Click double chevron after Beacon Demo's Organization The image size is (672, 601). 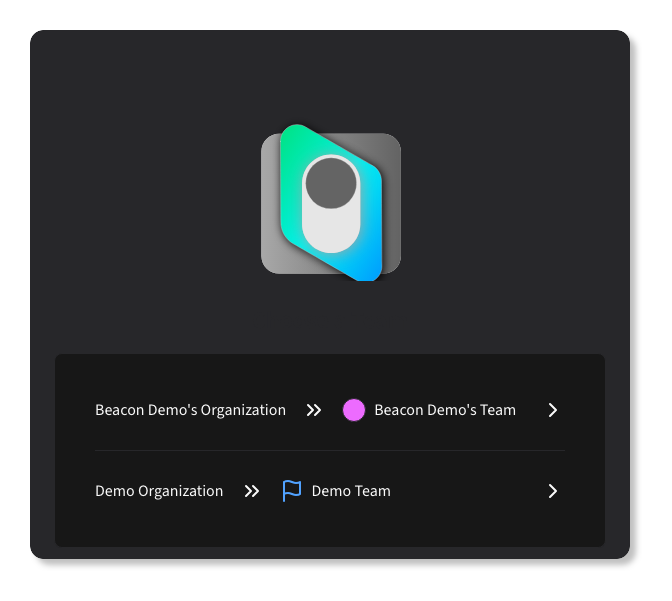[314, 410]
